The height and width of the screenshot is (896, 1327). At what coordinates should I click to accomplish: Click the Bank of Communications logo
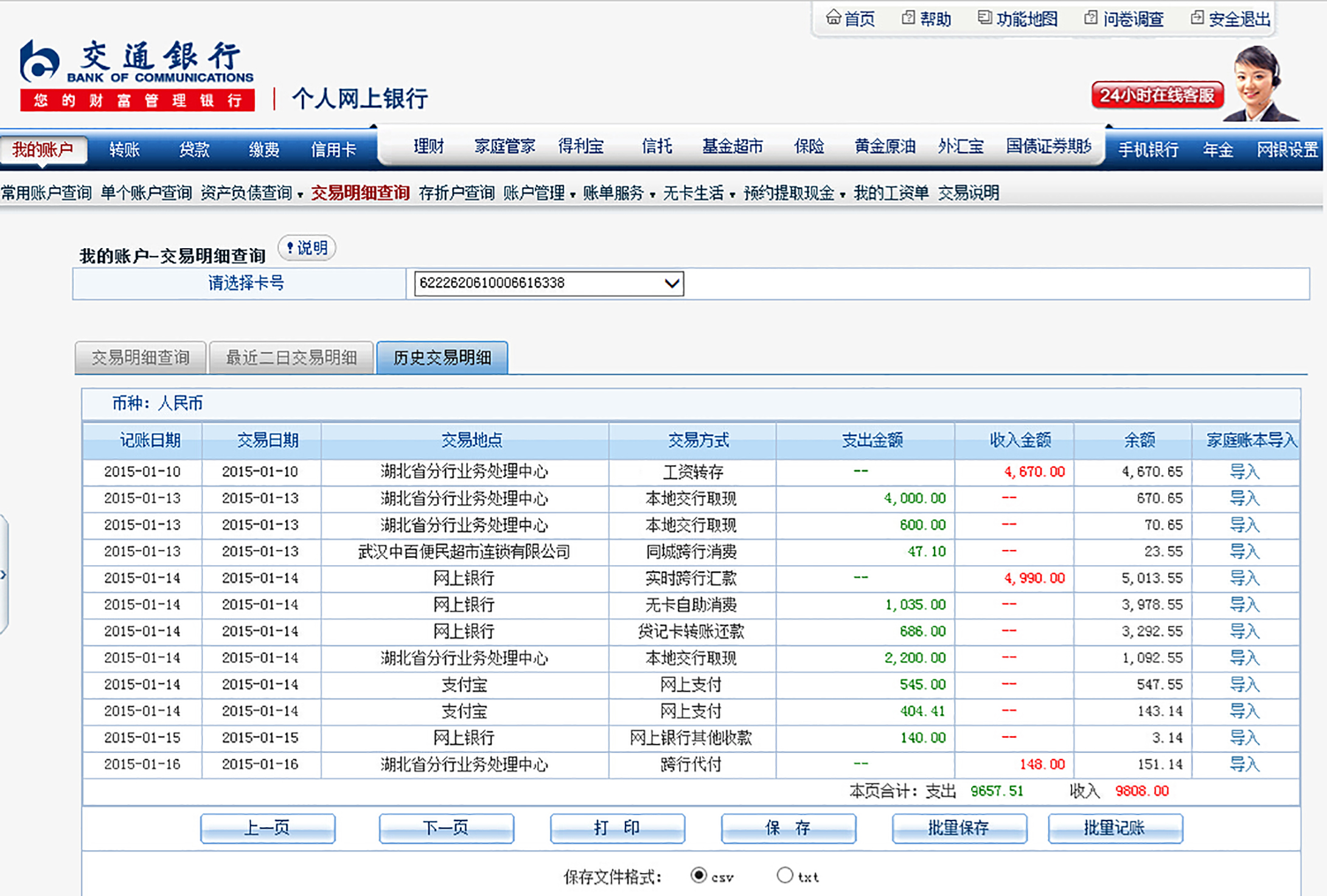pos(40,62)
